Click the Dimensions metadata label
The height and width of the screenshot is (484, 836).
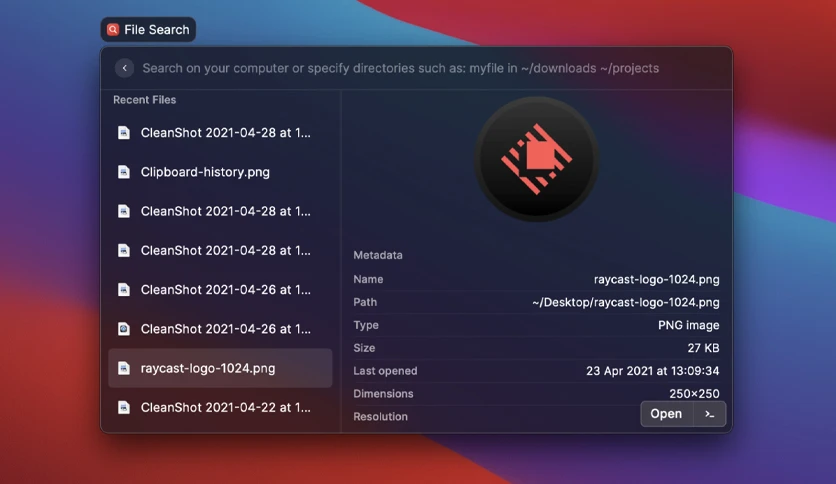tap(383, 394)
